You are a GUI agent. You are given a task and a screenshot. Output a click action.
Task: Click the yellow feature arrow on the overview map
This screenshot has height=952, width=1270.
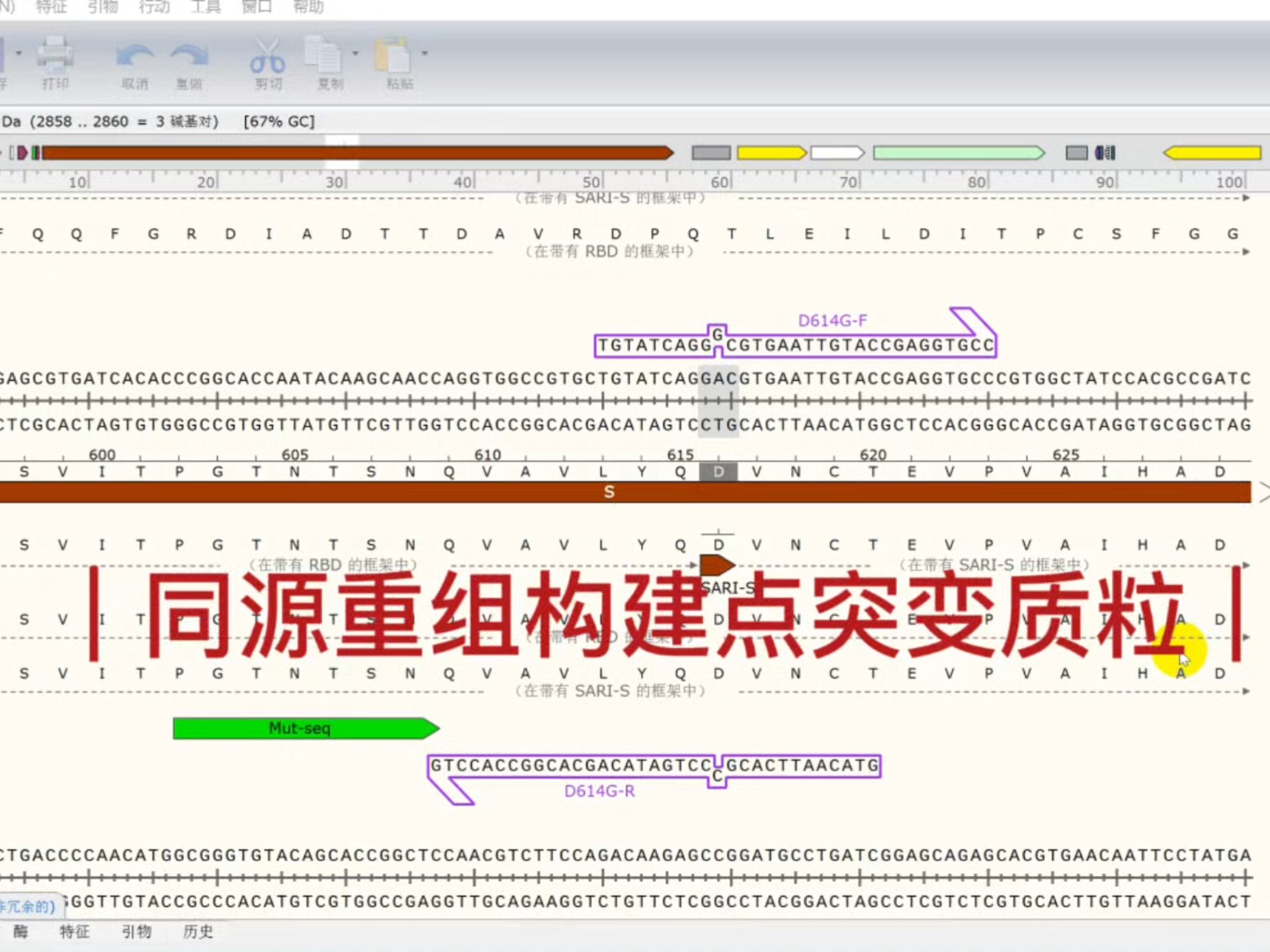coord(771,153)
